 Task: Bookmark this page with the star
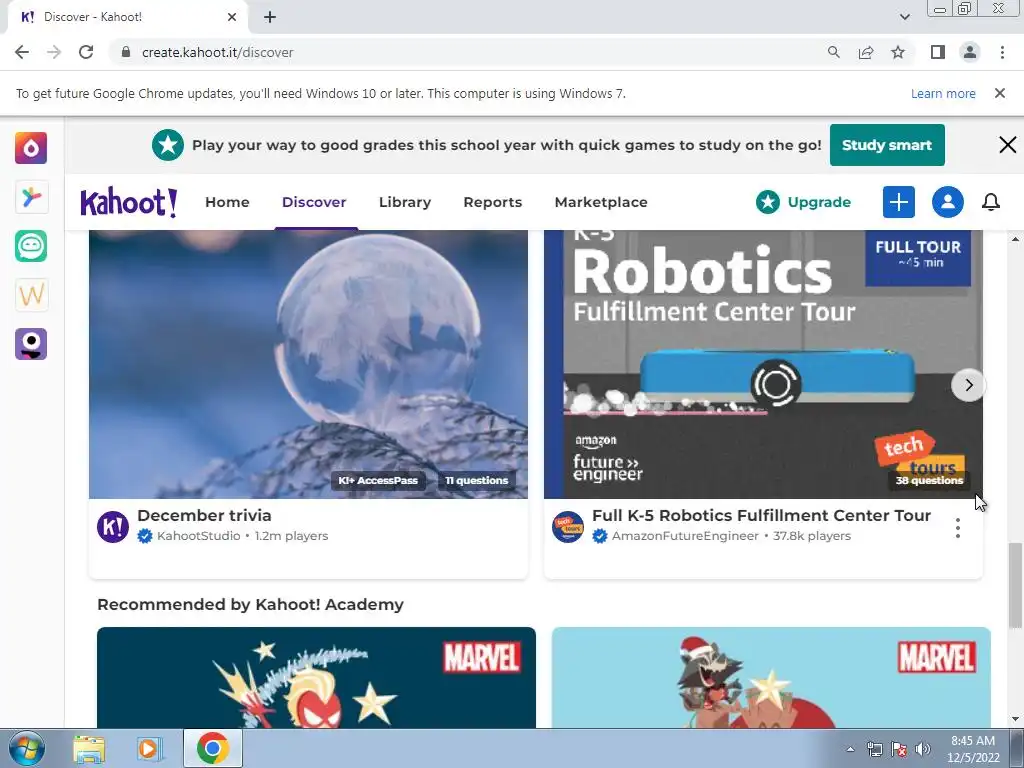coord(898,52)
